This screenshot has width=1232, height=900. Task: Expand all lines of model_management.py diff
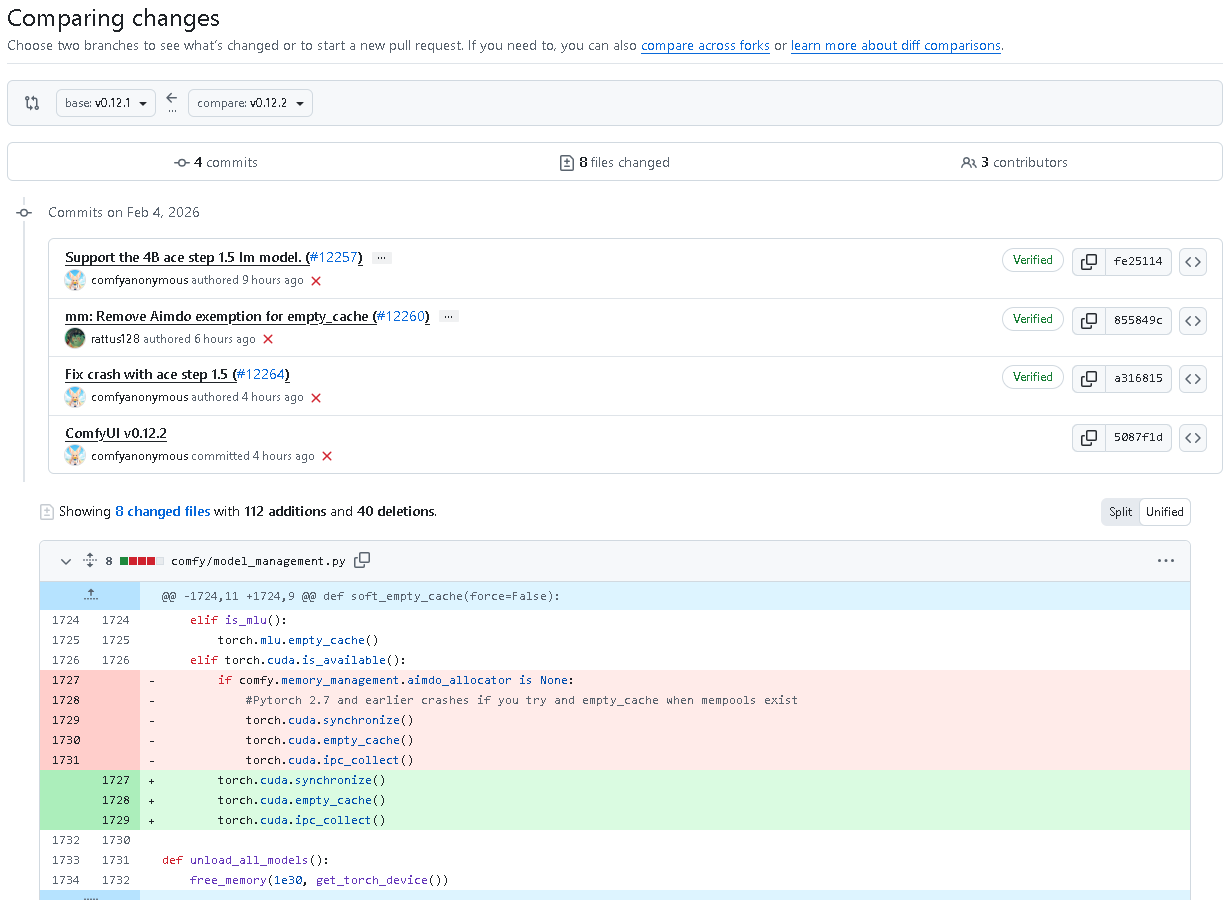click(89, 561)
